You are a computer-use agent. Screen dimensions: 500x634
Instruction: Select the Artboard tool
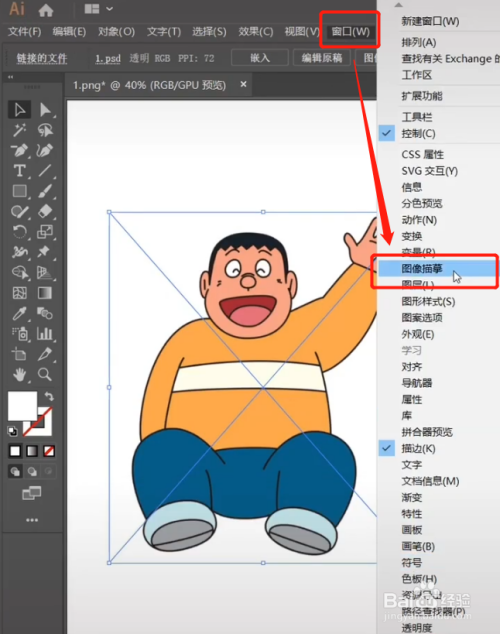pyautogui.click(x=19, y=354)
